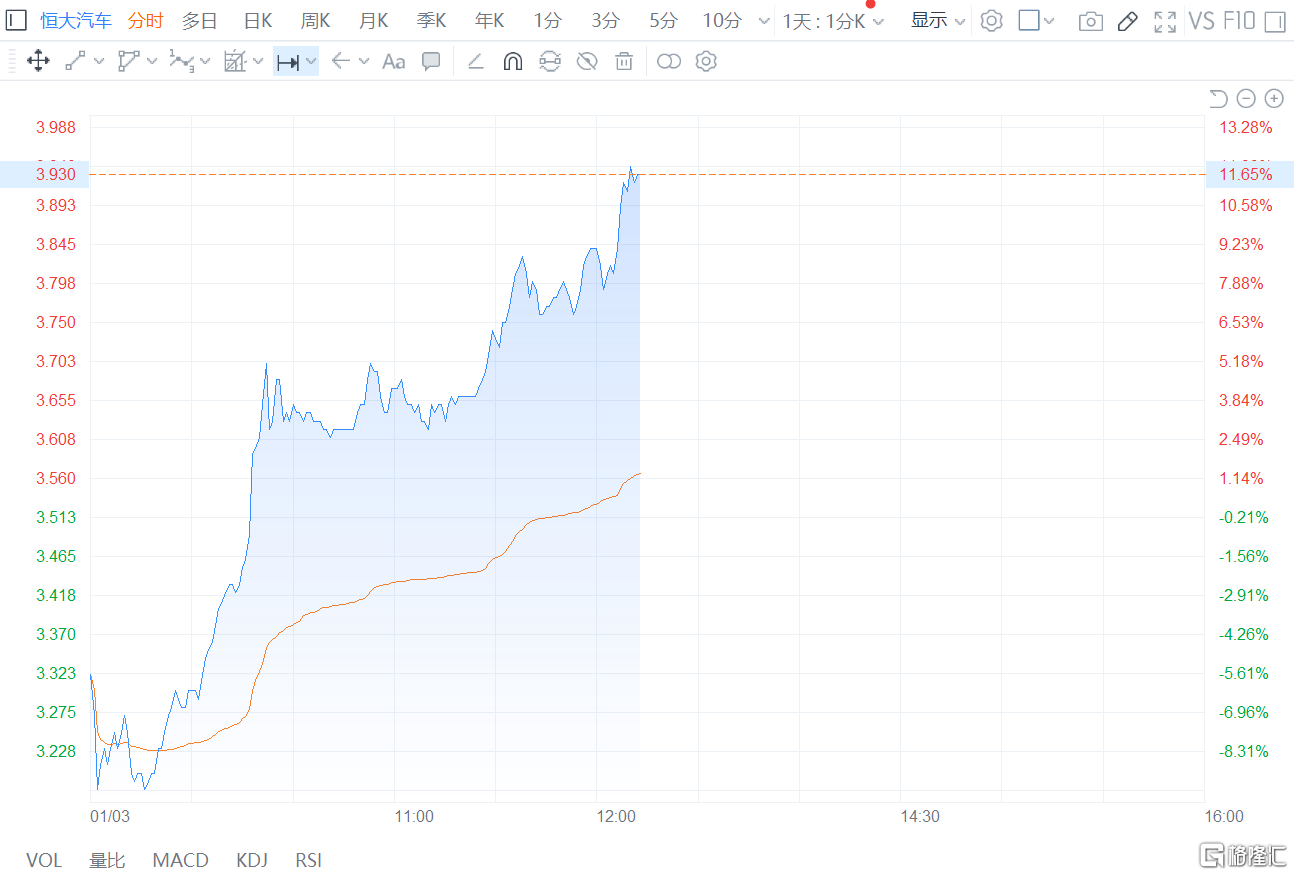Expand wave line tool dropdown arrow
Image resolution: width=1294 pixels, height=876 pixels.
pyautogui.click(x=205, y=62)
